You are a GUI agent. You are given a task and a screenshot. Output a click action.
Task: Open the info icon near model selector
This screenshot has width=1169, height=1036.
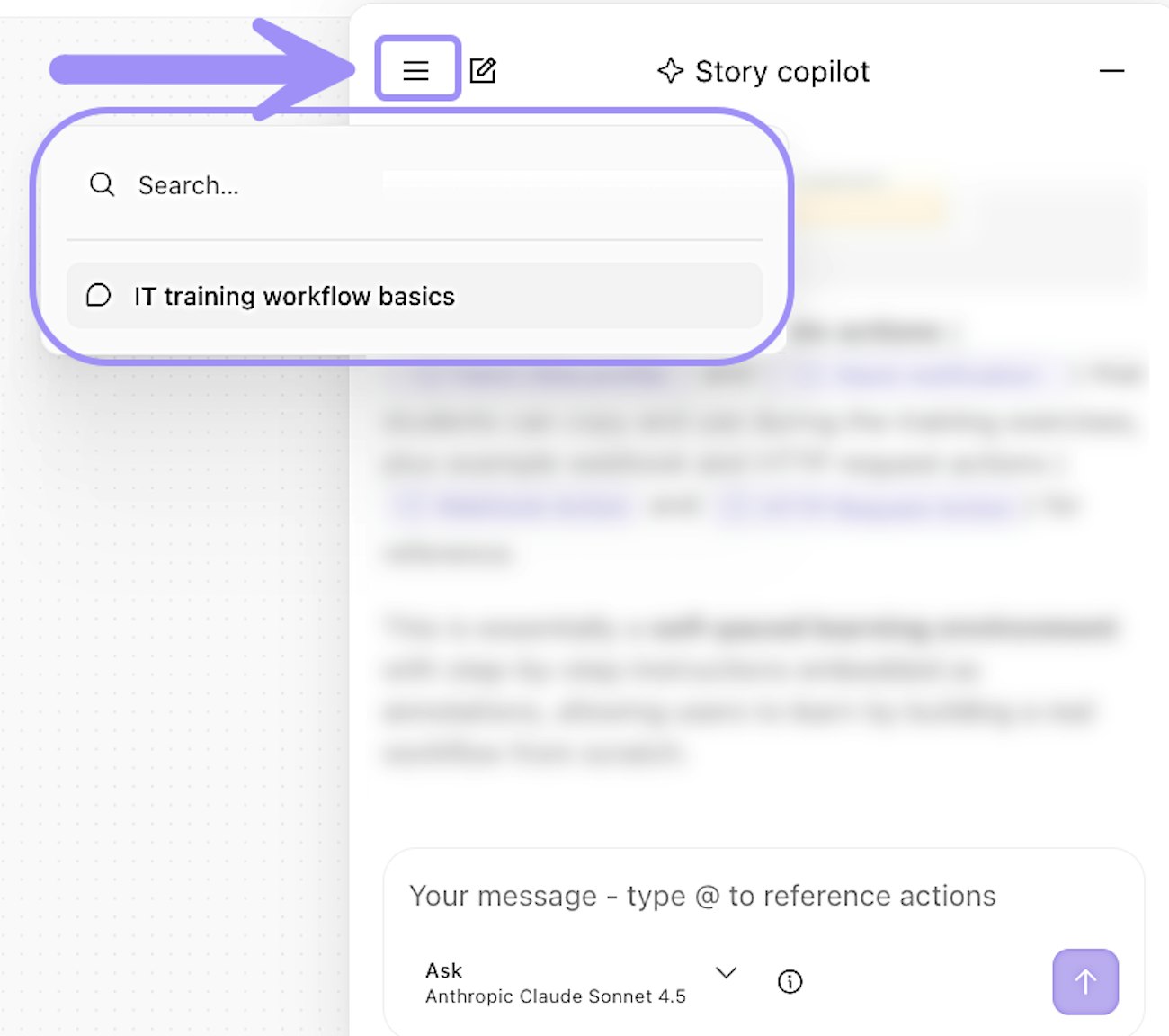790,981
